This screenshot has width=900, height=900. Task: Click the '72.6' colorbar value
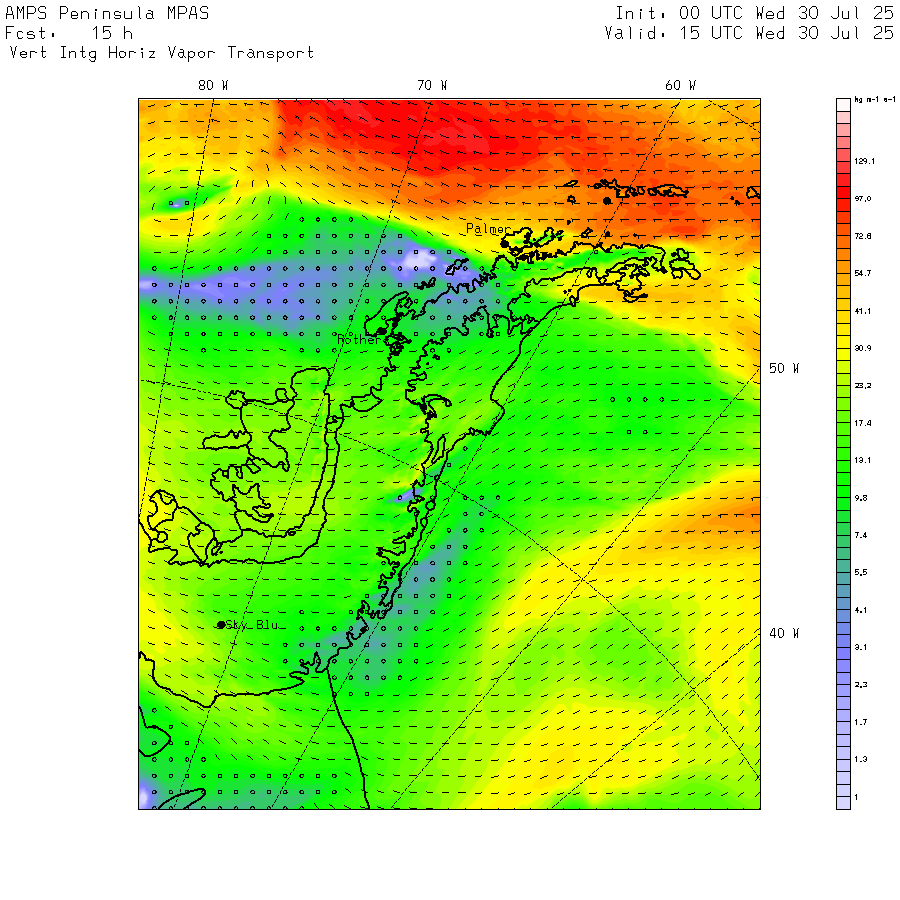(x=863, y=236)
